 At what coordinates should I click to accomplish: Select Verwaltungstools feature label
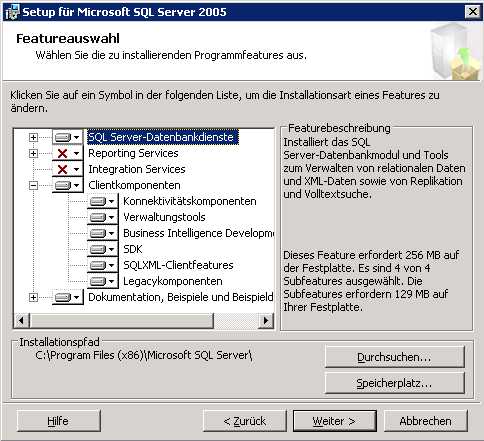(164, 217)
